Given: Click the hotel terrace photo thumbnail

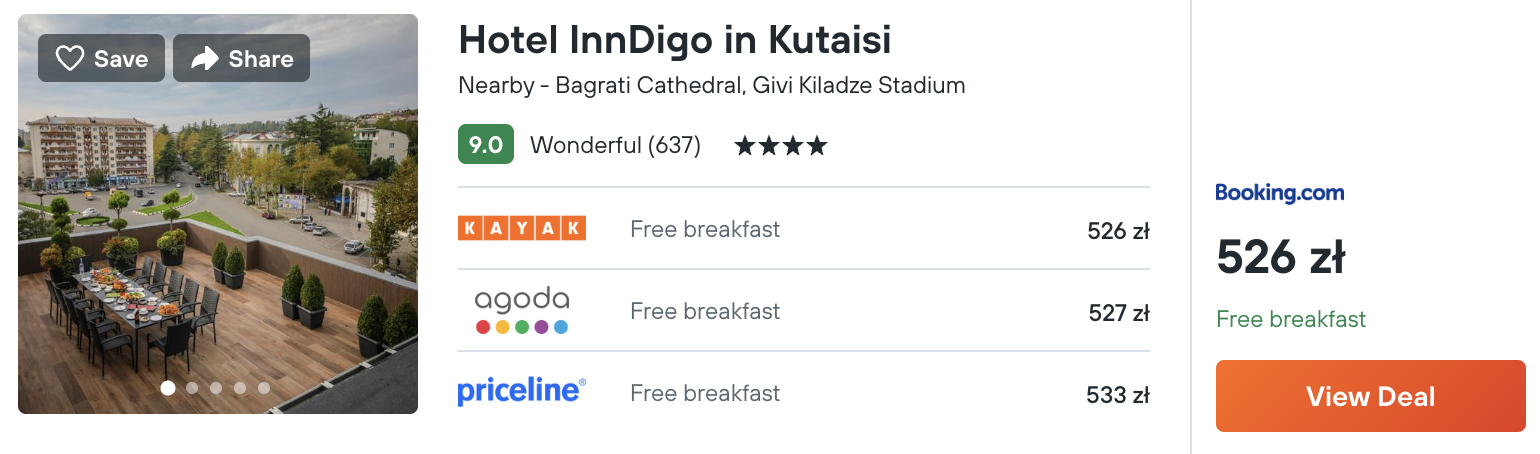Looking at the screenshot, I should tap(218, 214).
